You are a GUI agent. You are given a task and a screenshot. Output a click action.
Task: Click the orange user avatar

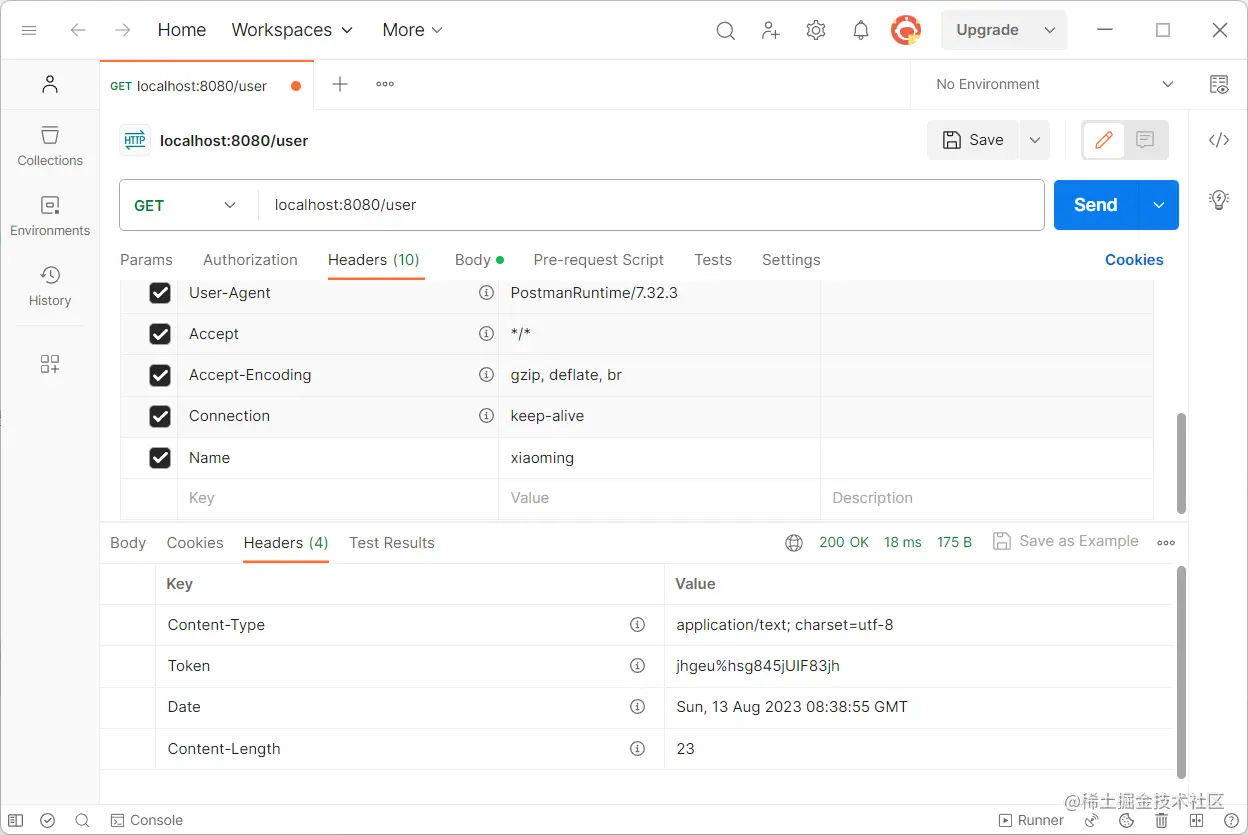pyautogui.click(x=906, y=30)
